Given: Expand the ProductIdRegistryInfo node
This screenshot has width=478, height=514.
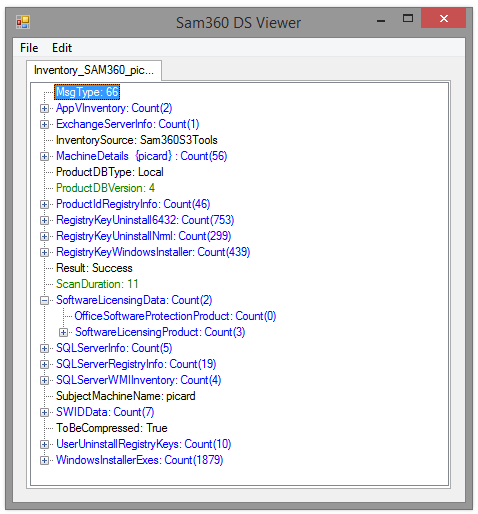Looking at the screenshot, I should point(44,204).
